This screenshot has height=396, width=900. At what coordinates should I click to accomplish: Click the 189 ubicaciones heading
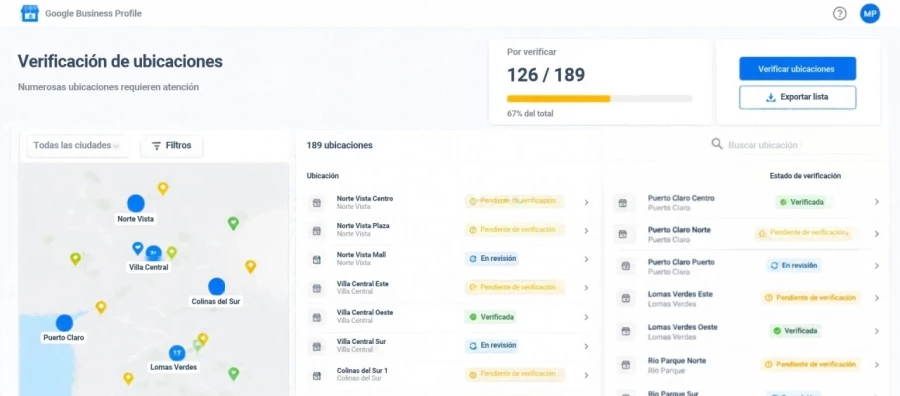click(x=339, y=145)
